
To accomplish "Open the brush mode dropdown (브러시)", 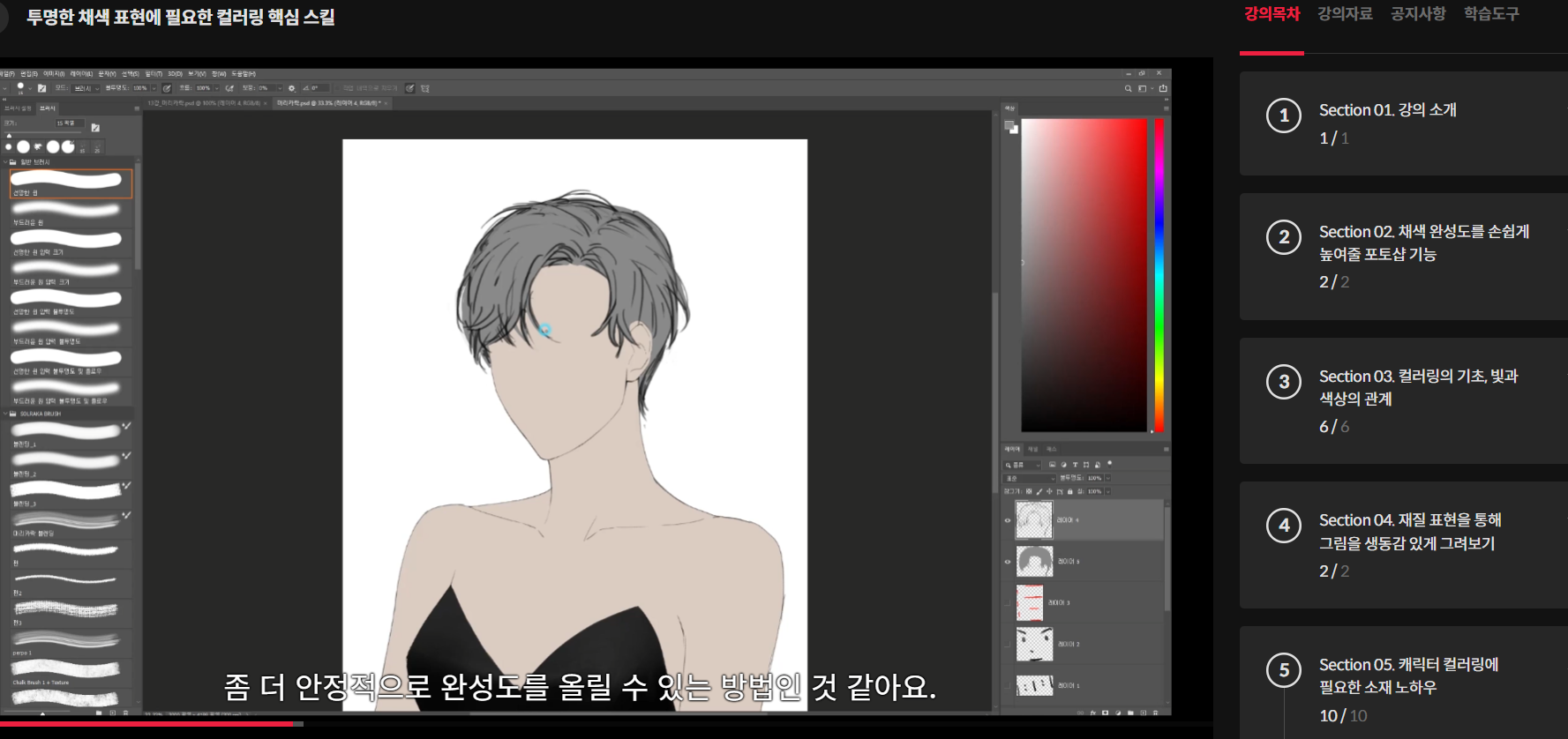I will tap(86, 88).
